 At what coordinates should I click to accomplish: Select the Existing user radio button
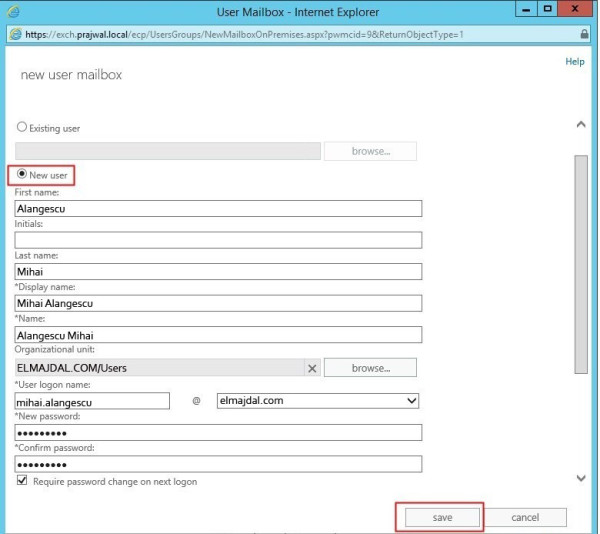22,129
